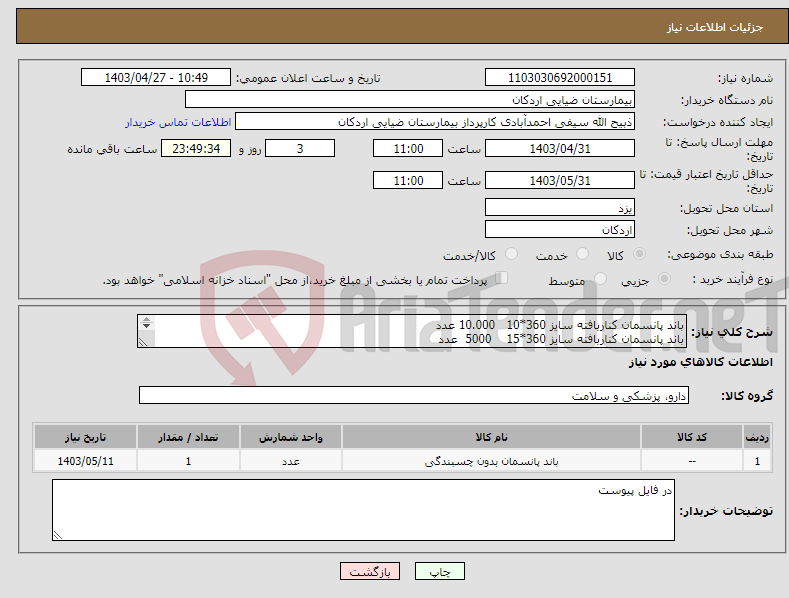Click the quantity cell 1 in the table
The height and width of the screenshot is (598, 789).
pos(188,461)
